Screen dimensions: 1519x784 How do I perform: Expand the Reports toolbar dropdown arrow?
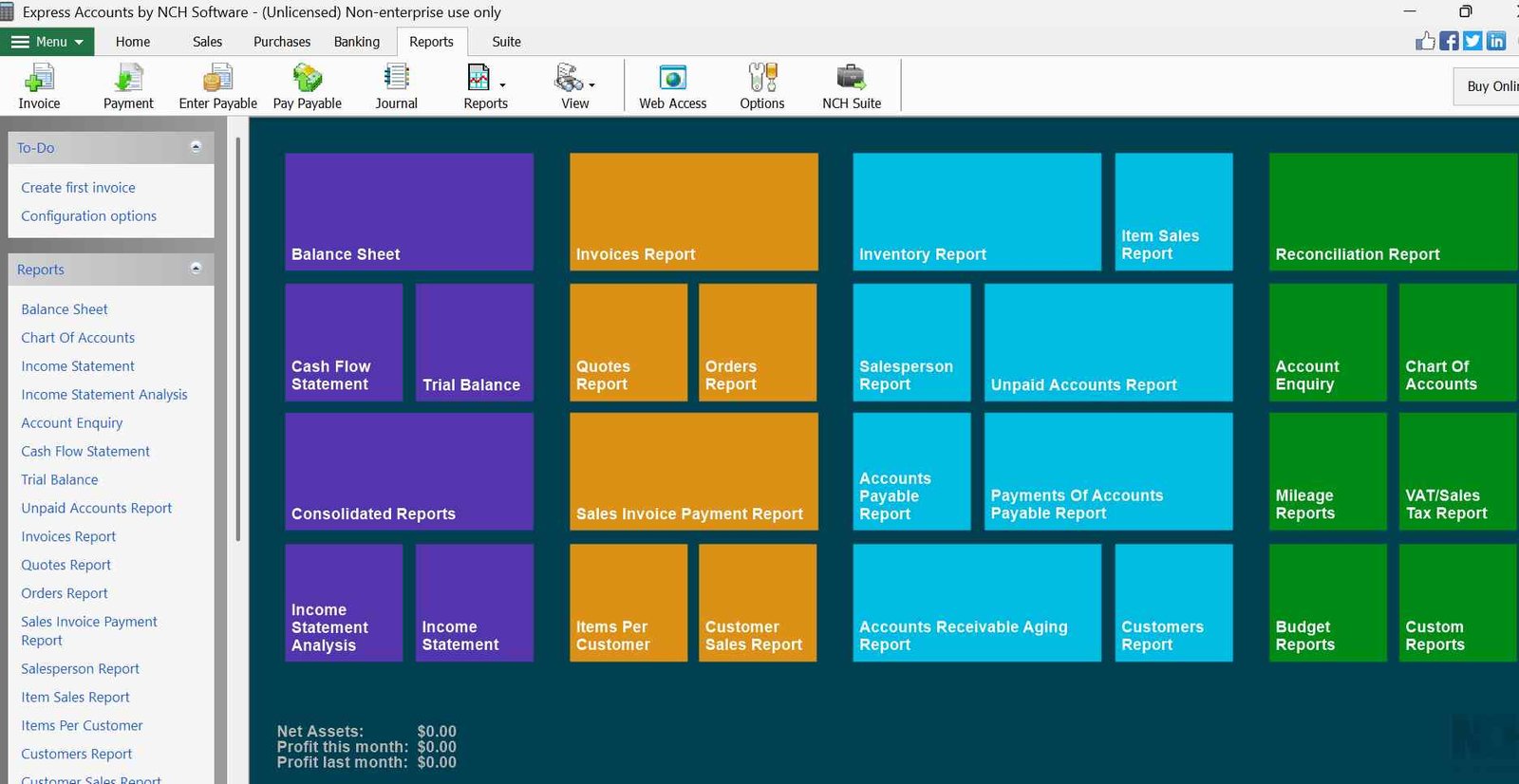[503, 85]
